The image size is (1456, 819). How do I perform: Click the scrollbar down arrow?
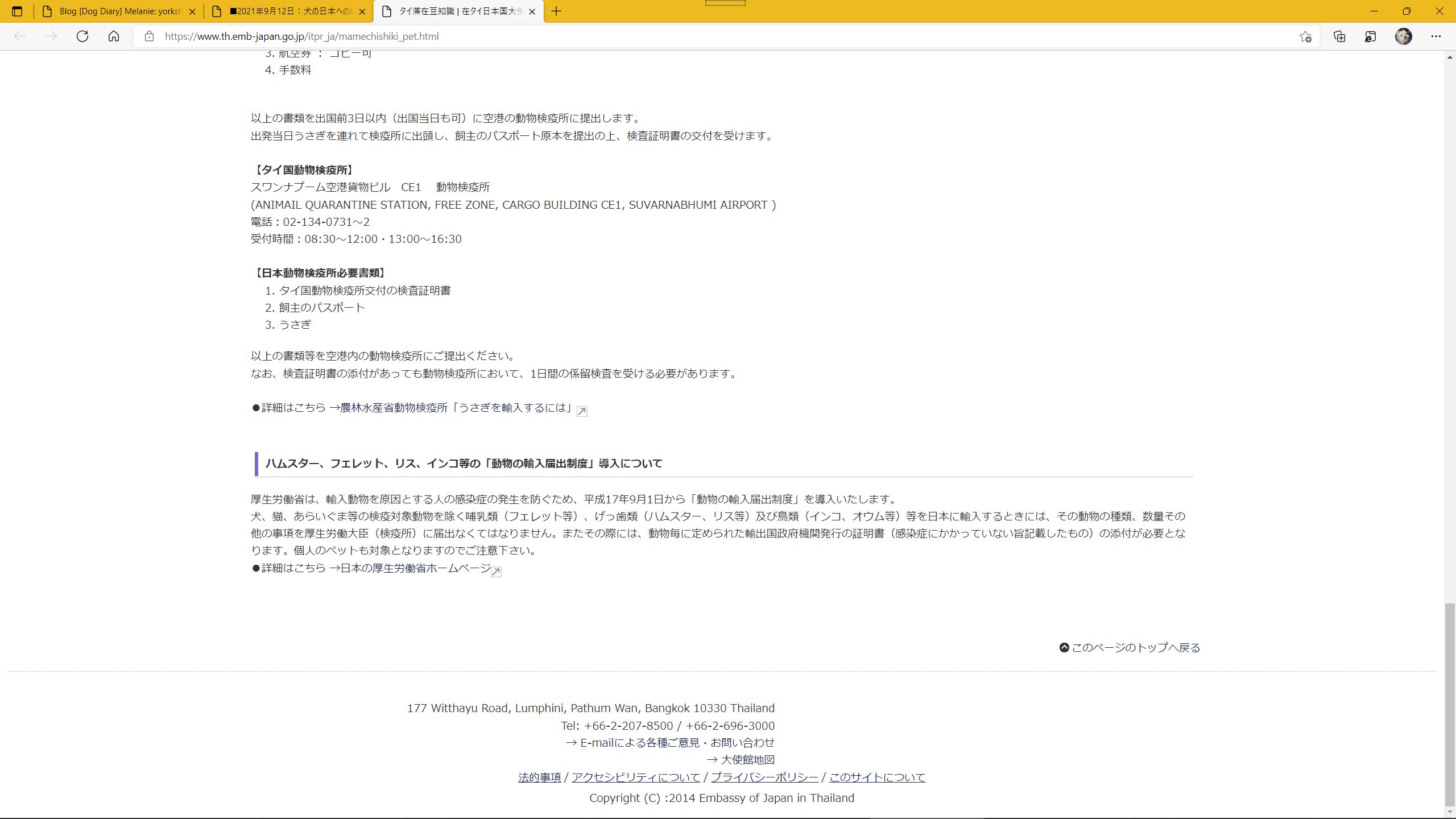(1450, 812)
